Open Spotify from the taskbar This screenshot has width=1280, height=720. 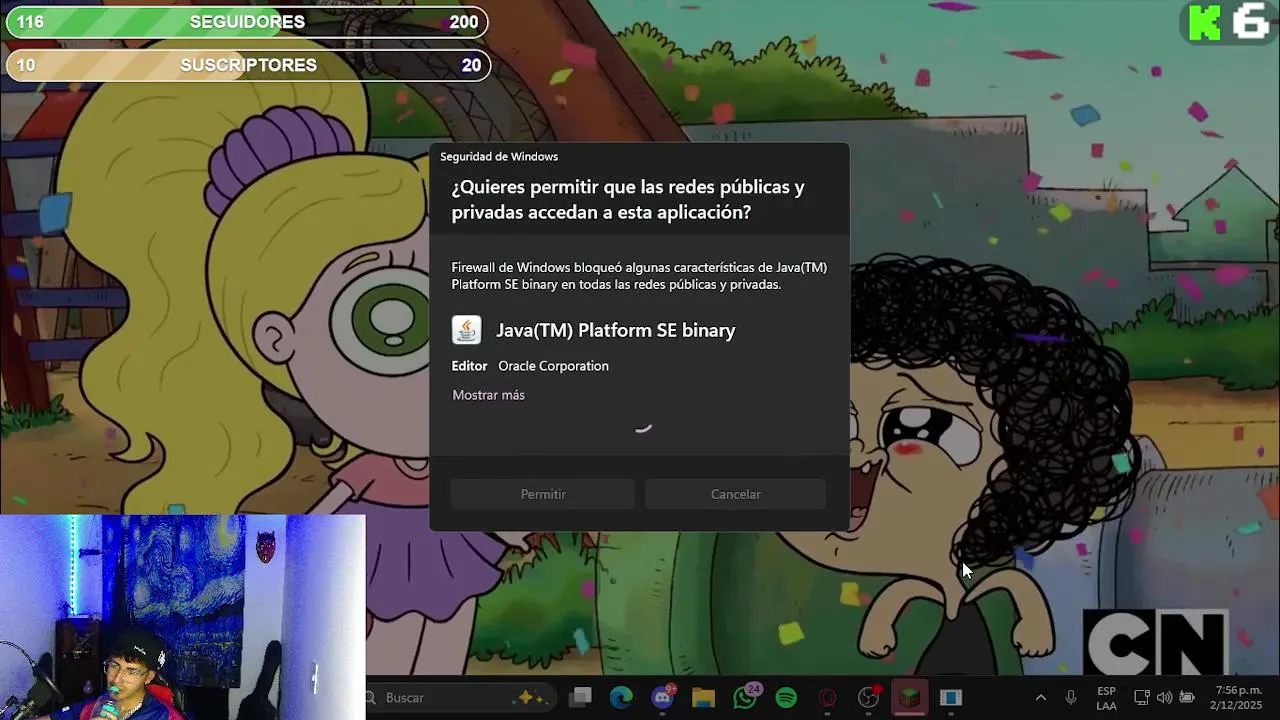click(786, 697)
